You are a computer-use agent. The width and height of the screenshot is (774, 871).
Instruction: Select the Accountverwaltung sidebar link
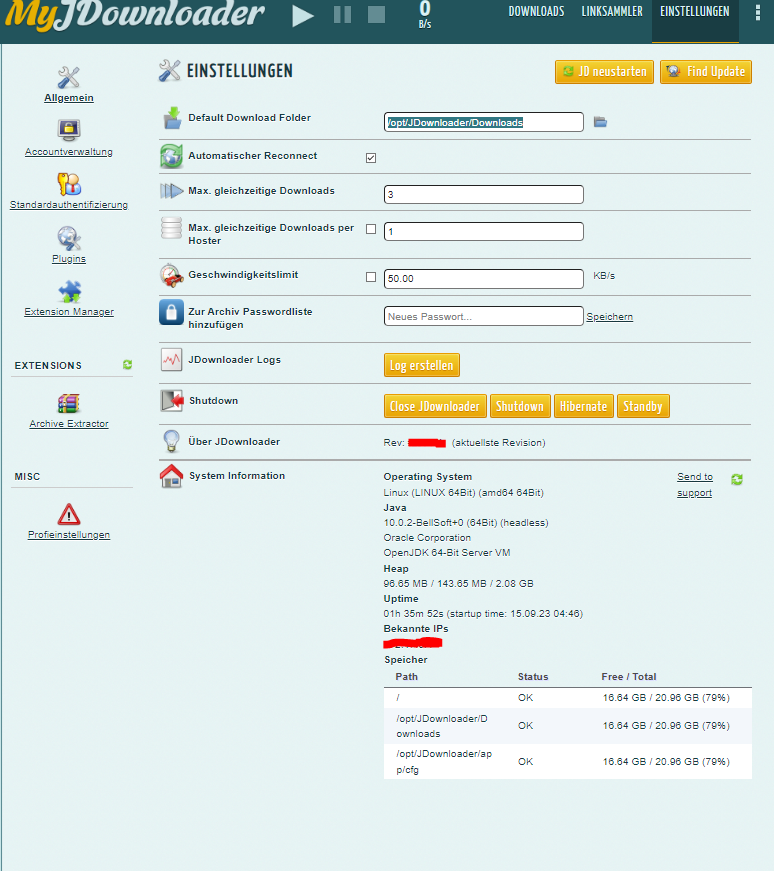[x=69, y=152]
